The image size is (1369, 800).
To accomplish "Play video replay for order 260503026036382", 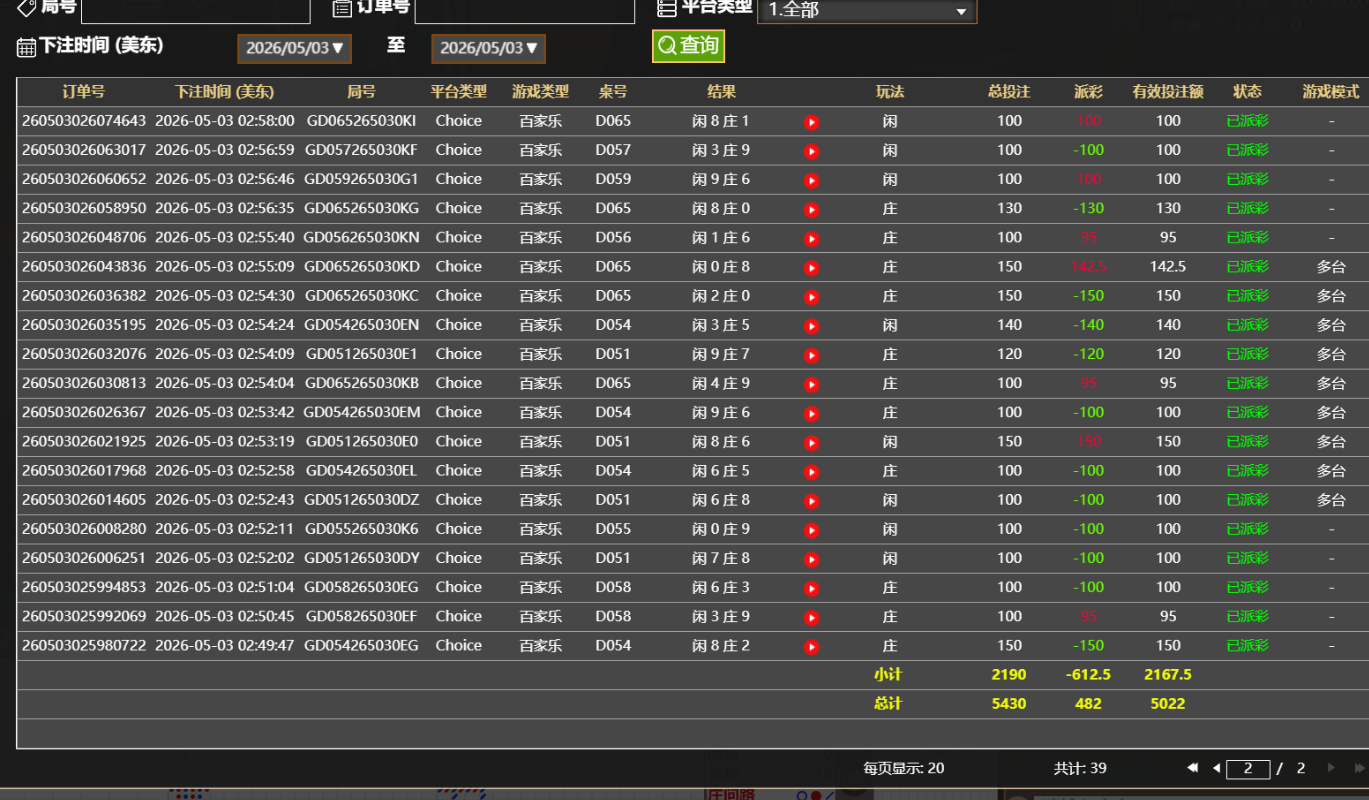I will click(811, 297).
